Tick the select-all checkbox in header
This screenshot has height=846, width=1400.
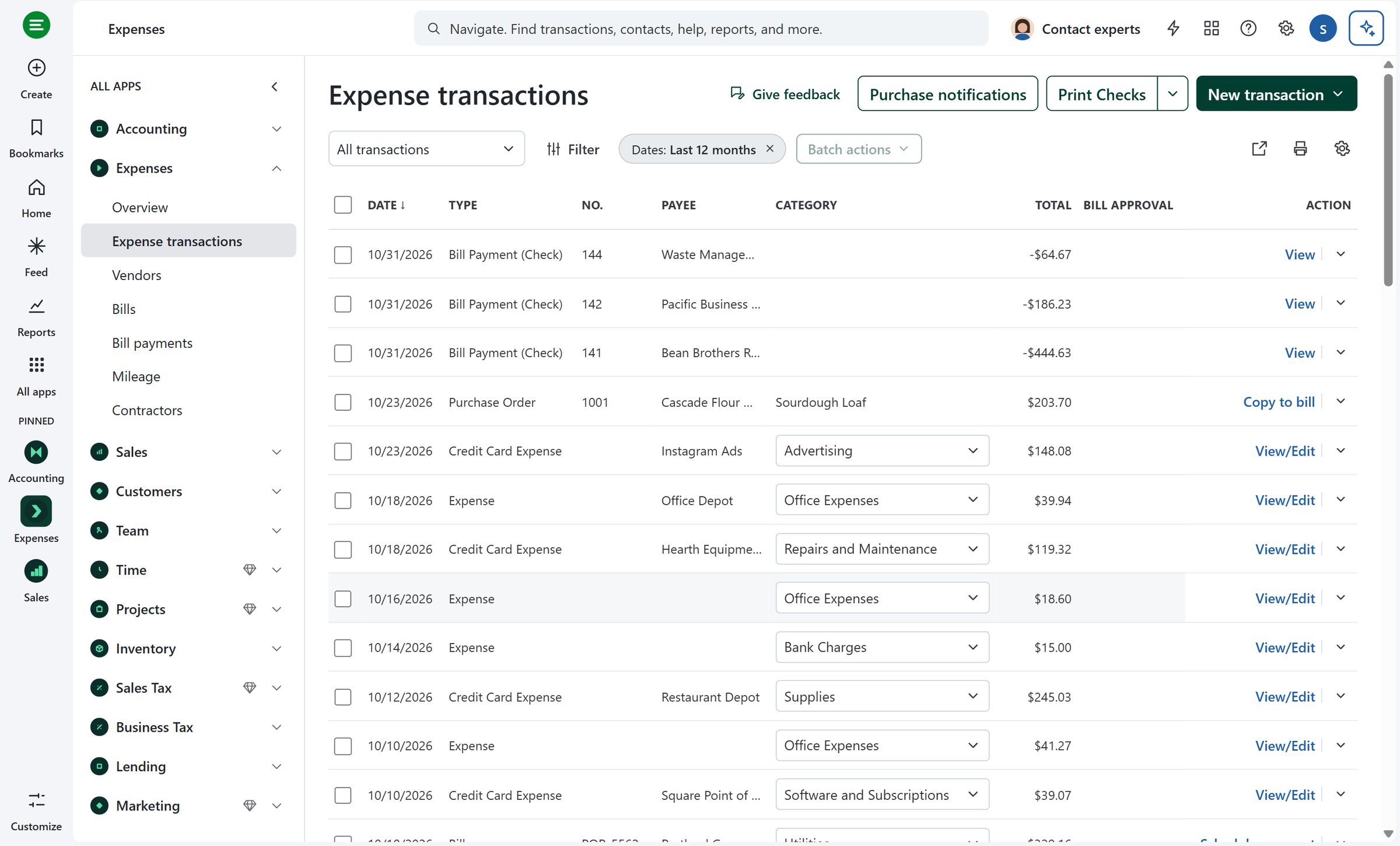(x=342, y=205)
